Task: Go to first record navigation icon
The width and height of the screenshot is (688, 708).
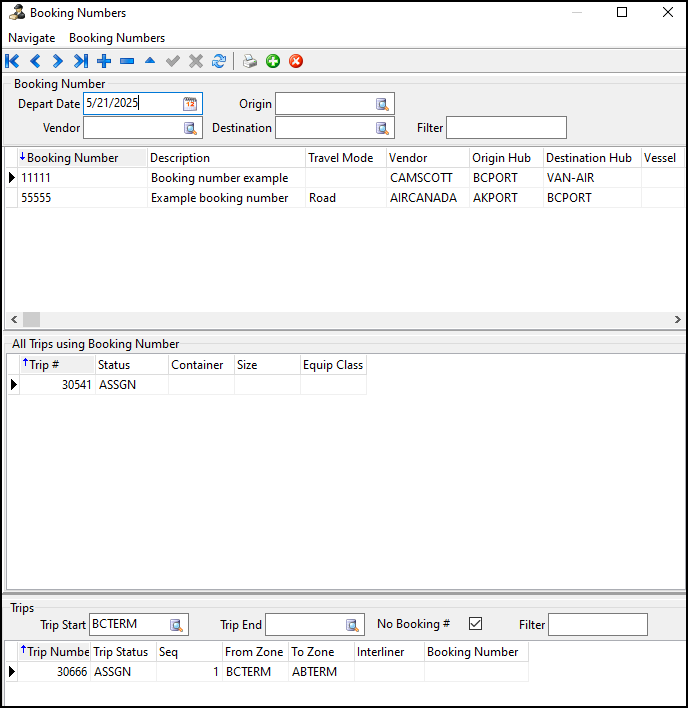Action: click(x=12, y=61)
